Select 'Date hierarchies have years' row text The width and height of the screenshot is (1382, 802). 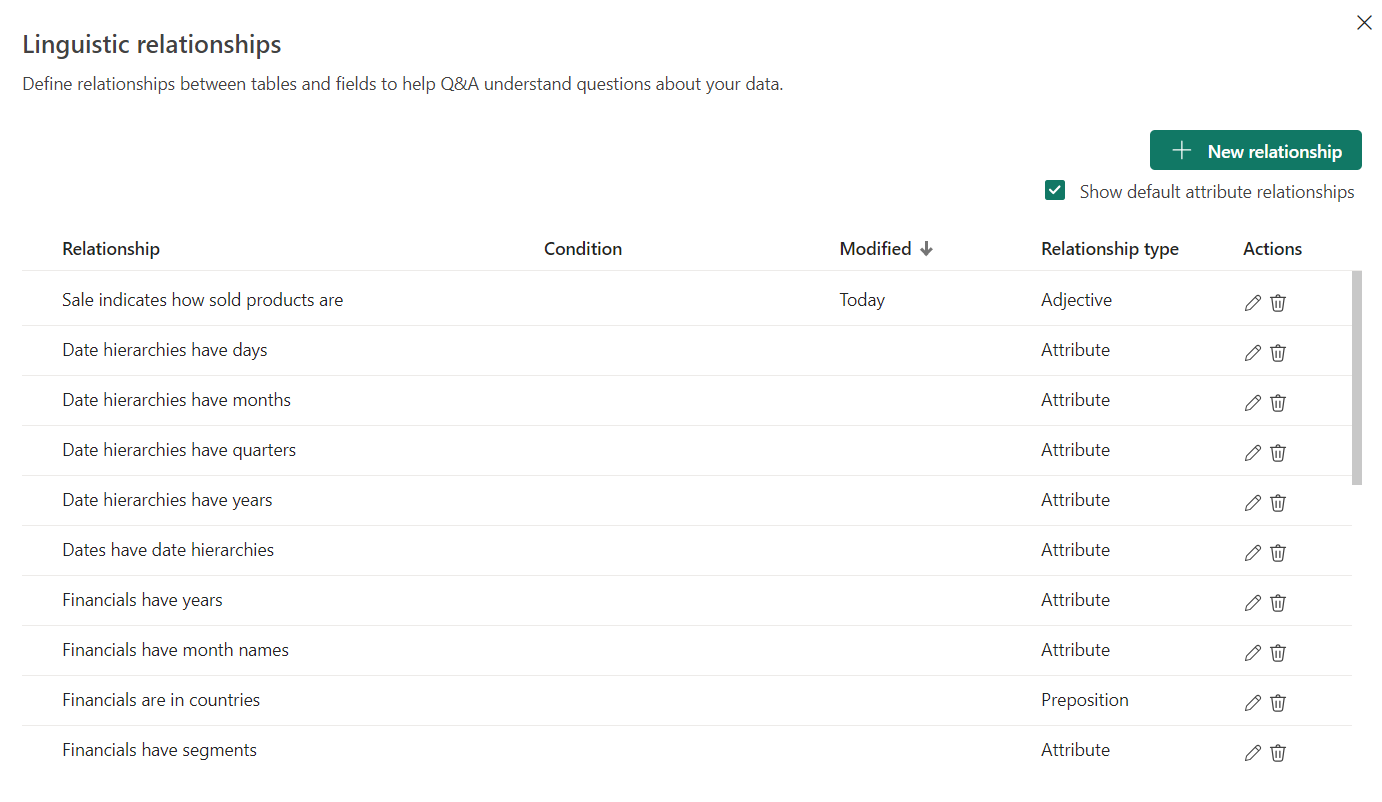(x=167, y=500)
